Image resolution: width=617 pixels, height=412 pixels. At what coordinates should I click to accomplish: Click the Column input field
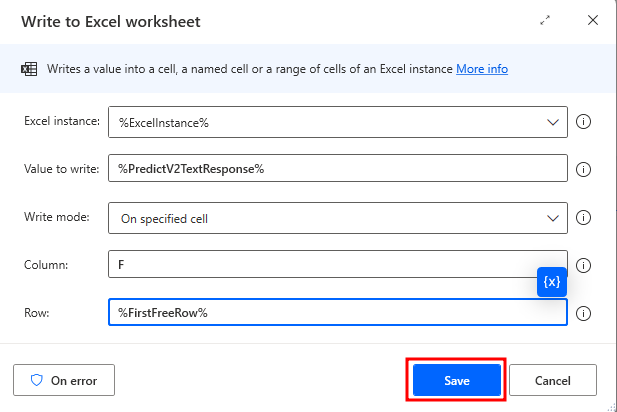tap(338, 264)
